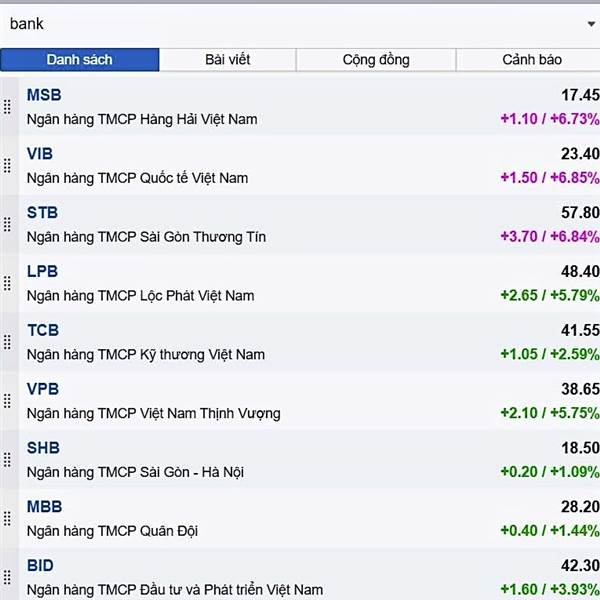Click MSB change +1.10 / +6.73%

coord(550,119)
